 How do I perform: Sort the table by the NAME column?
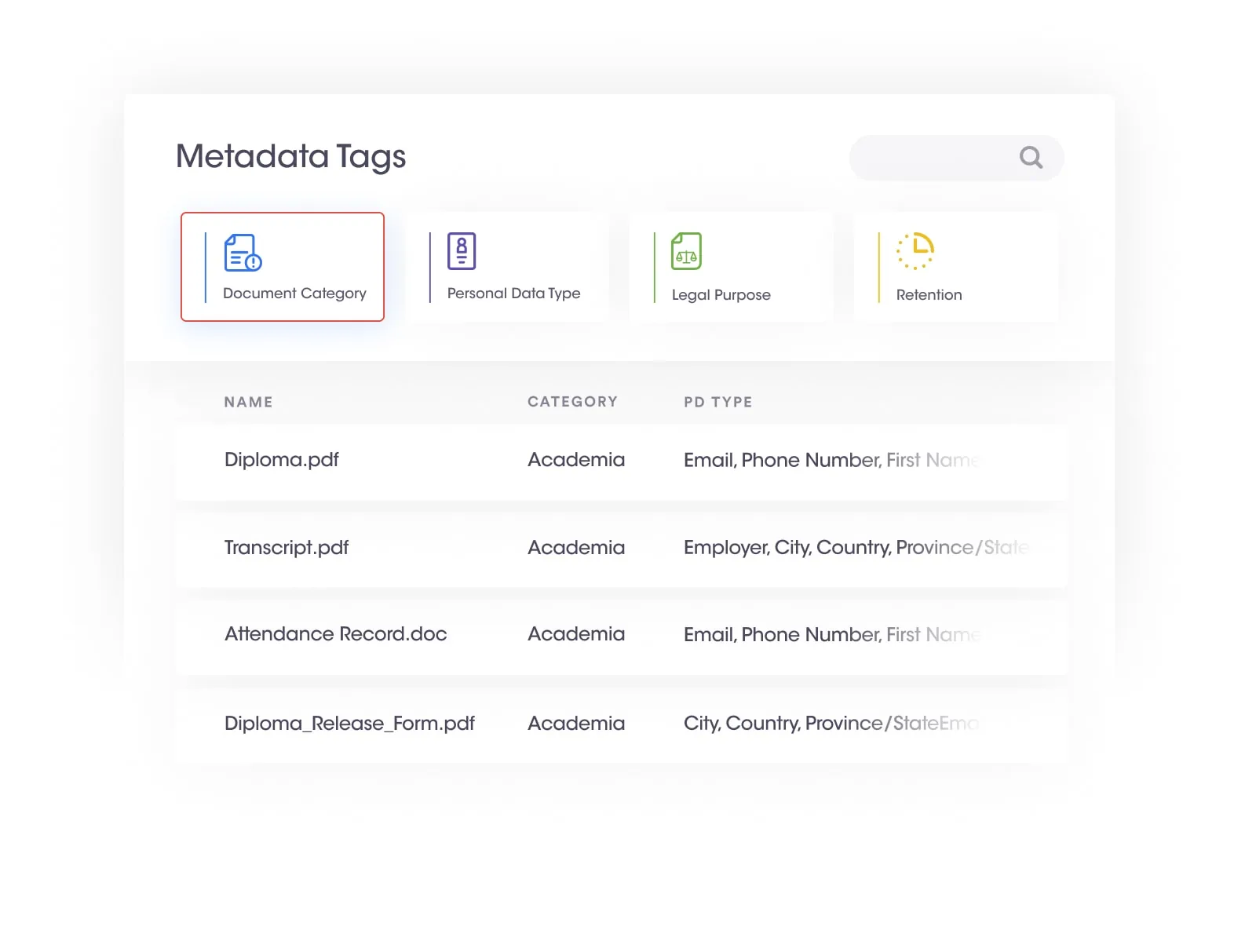click(247, 402)
